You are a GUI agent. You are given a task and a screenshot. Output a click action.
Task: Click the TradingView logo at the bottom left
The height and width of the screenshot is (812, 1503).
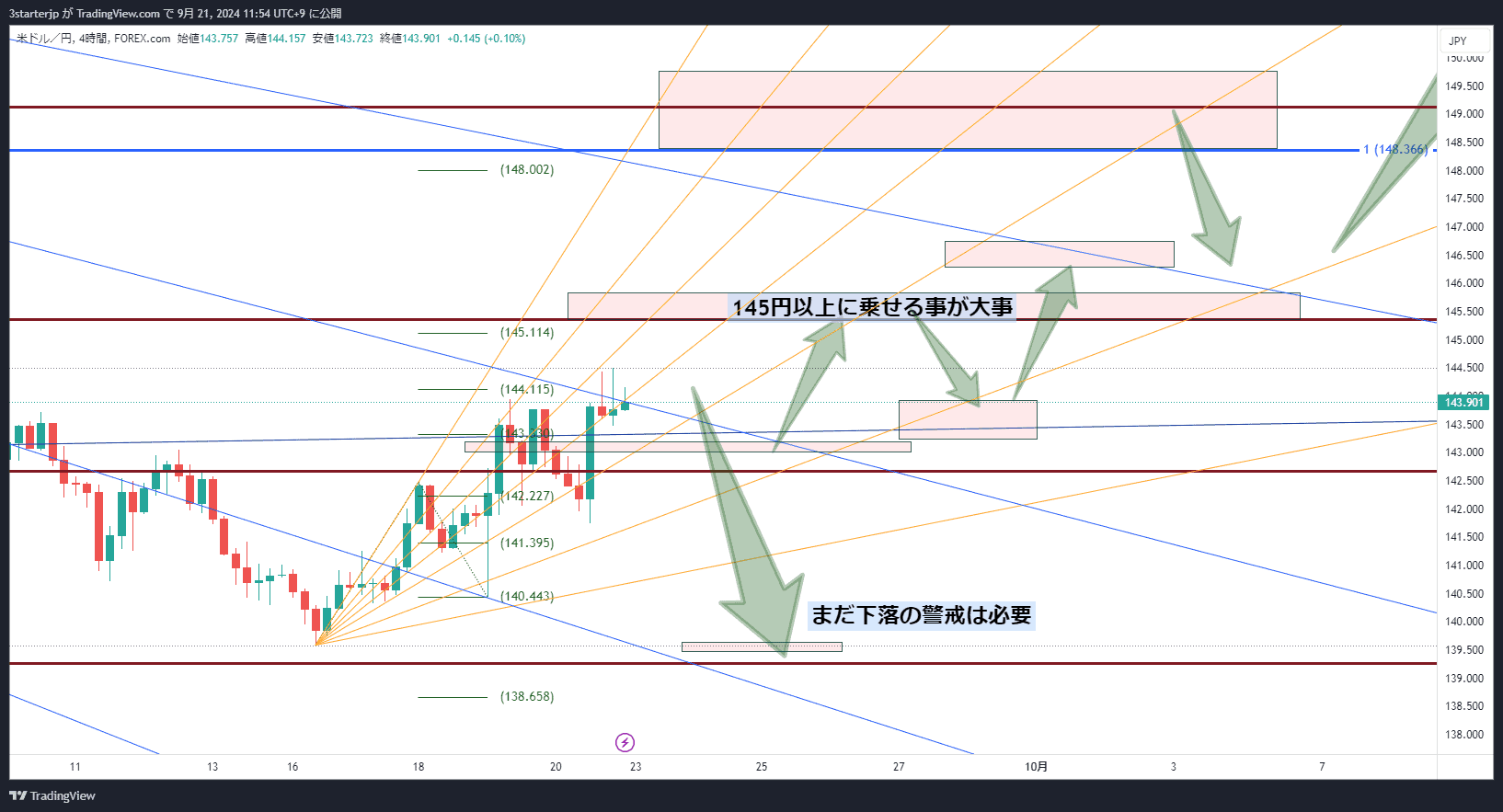52,795
